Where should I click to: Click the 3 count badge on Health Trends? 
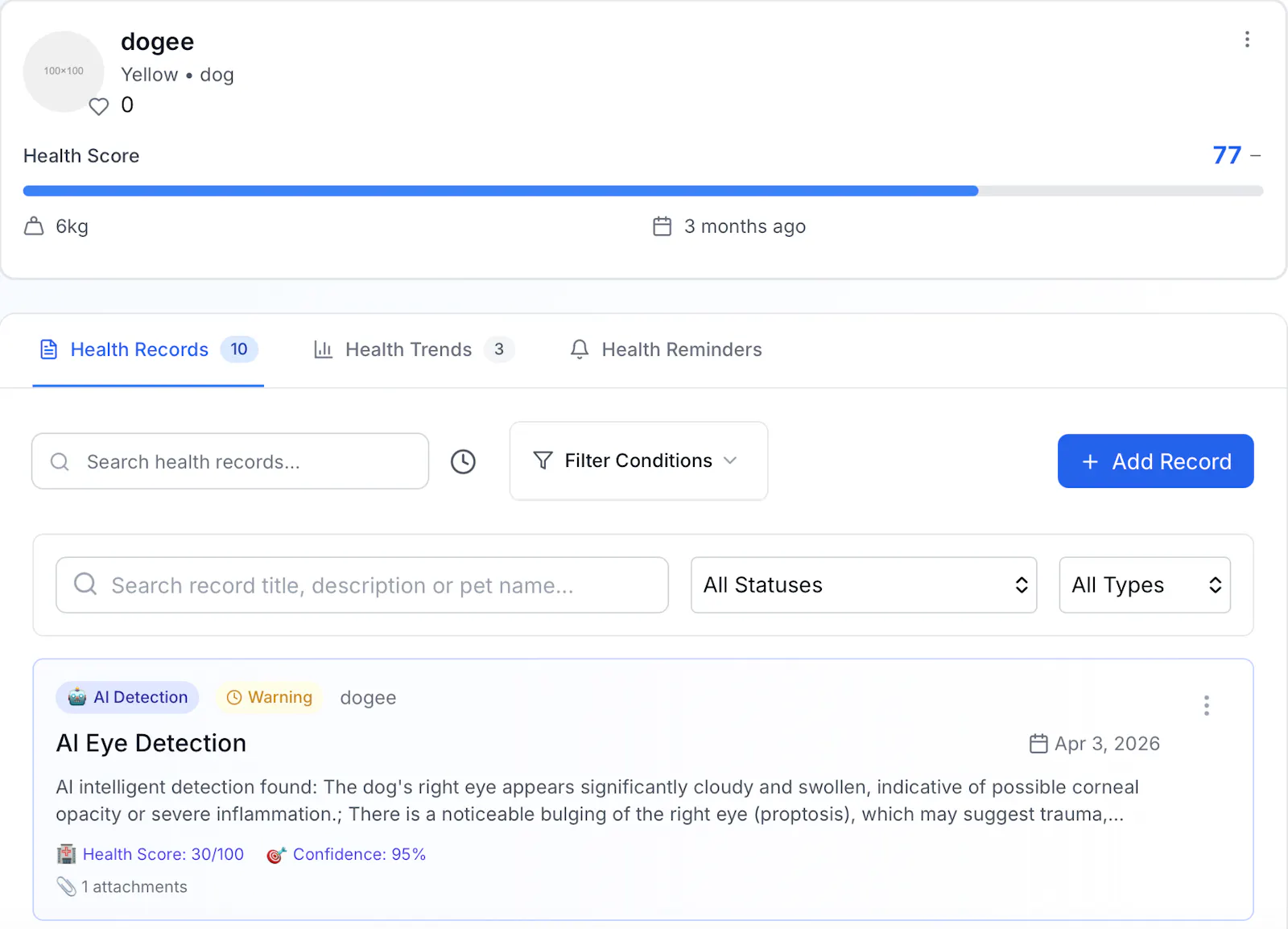499,349
